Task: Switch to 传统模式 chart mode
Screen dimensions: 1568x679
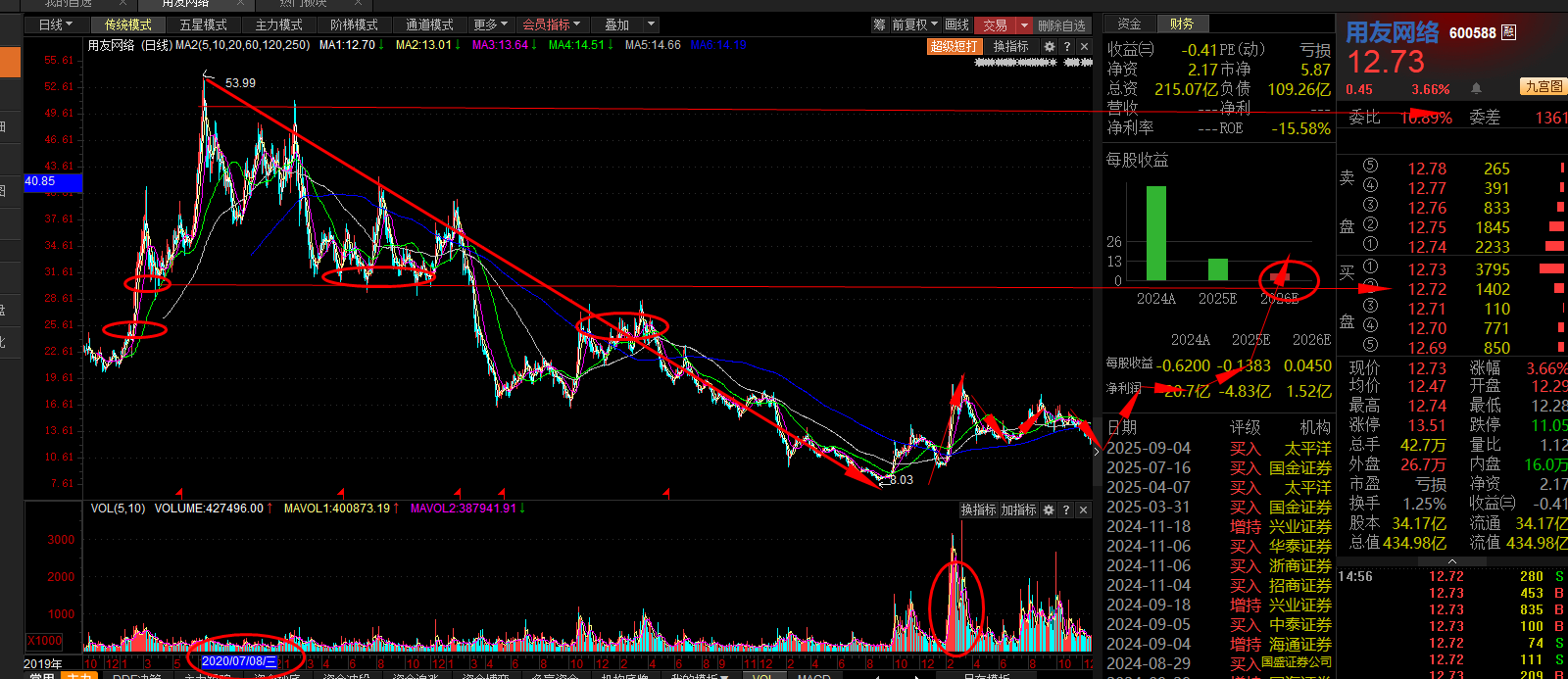Action: 127,24
